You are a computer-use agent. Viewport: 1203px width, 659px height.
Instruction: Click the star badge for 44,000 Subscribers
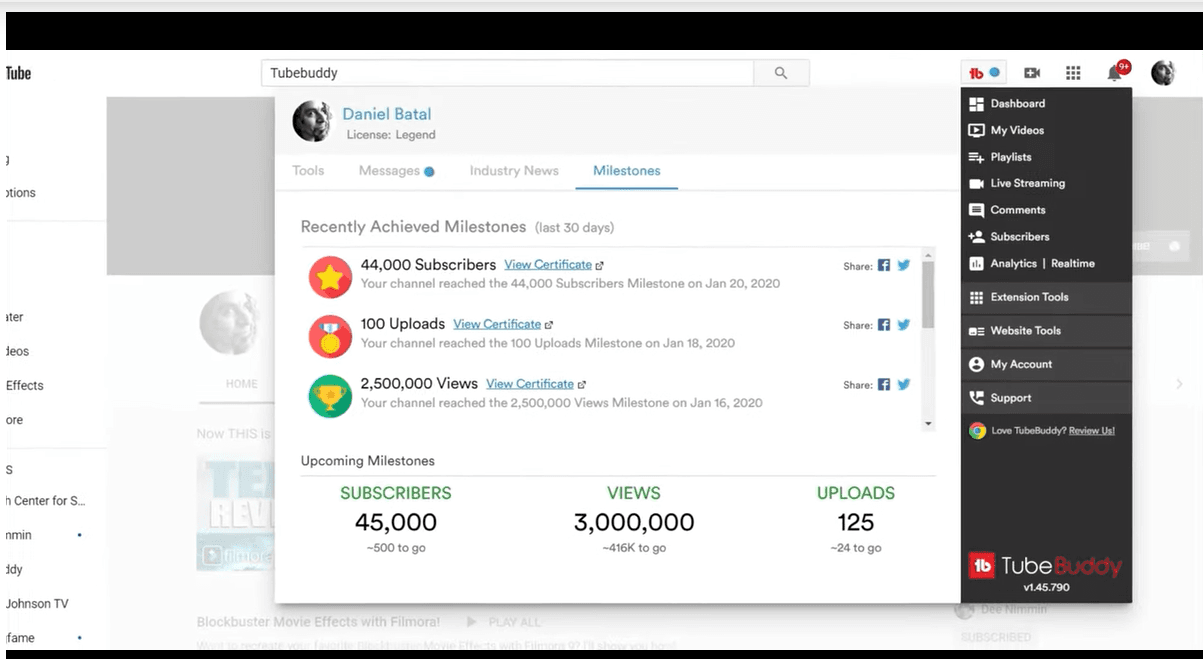[330, 277]
